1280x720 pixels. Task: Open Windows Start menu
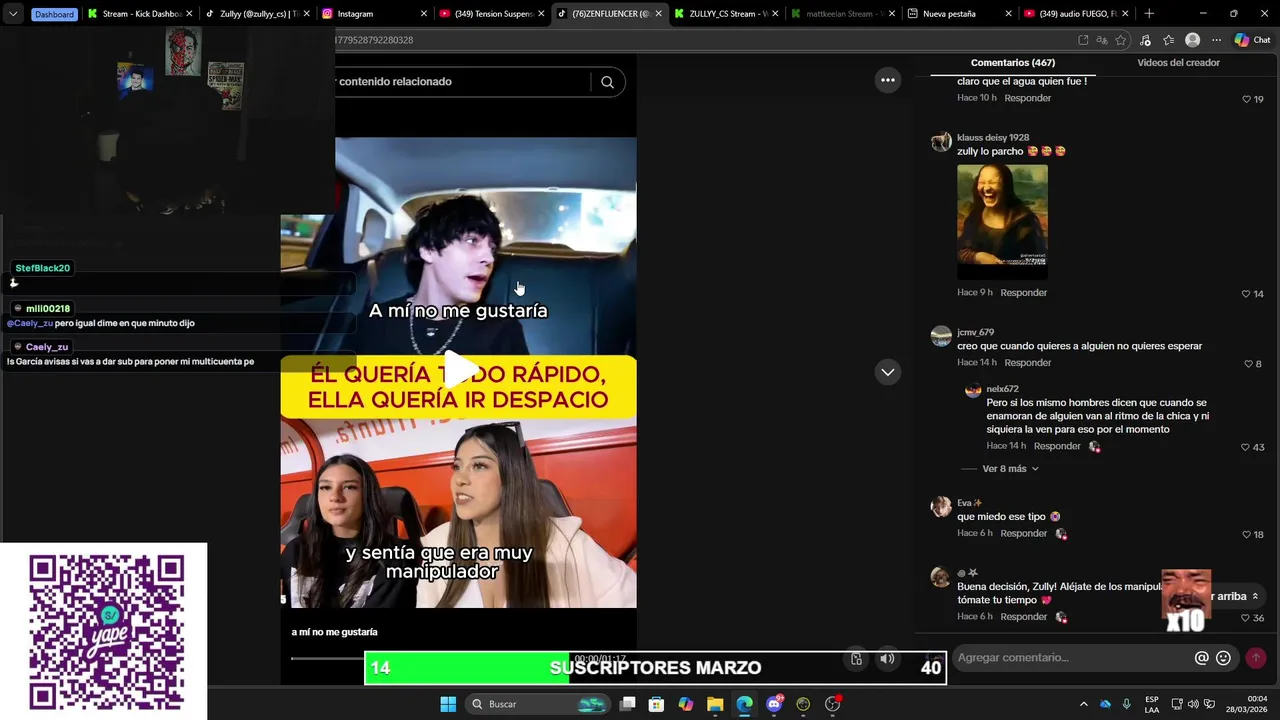click(x=448, y=704)
